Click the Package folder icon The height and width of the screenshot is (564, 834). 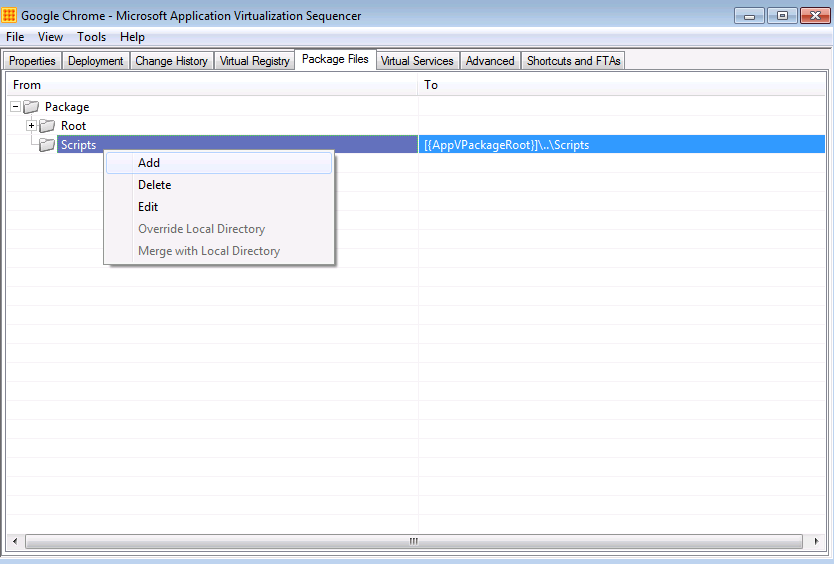tap(31, 107)
